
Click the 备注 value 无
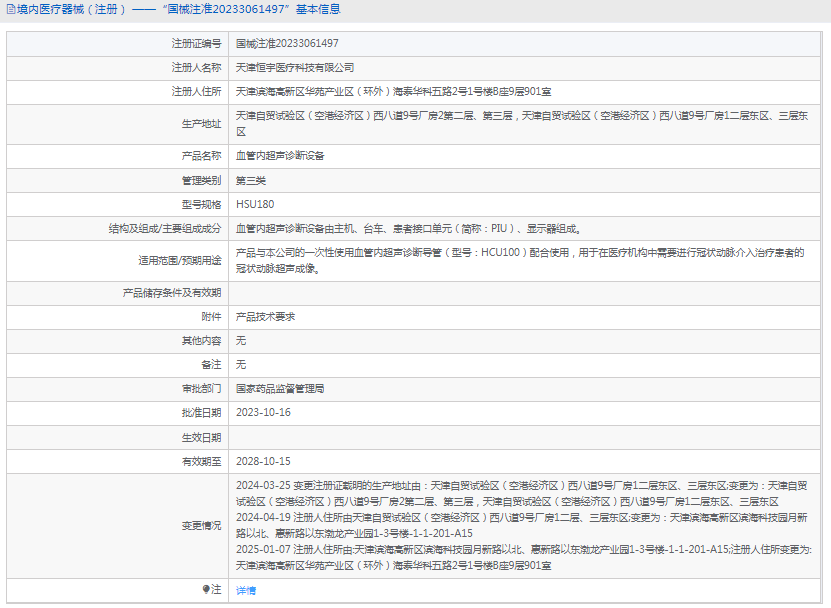[x=241, y=365]
